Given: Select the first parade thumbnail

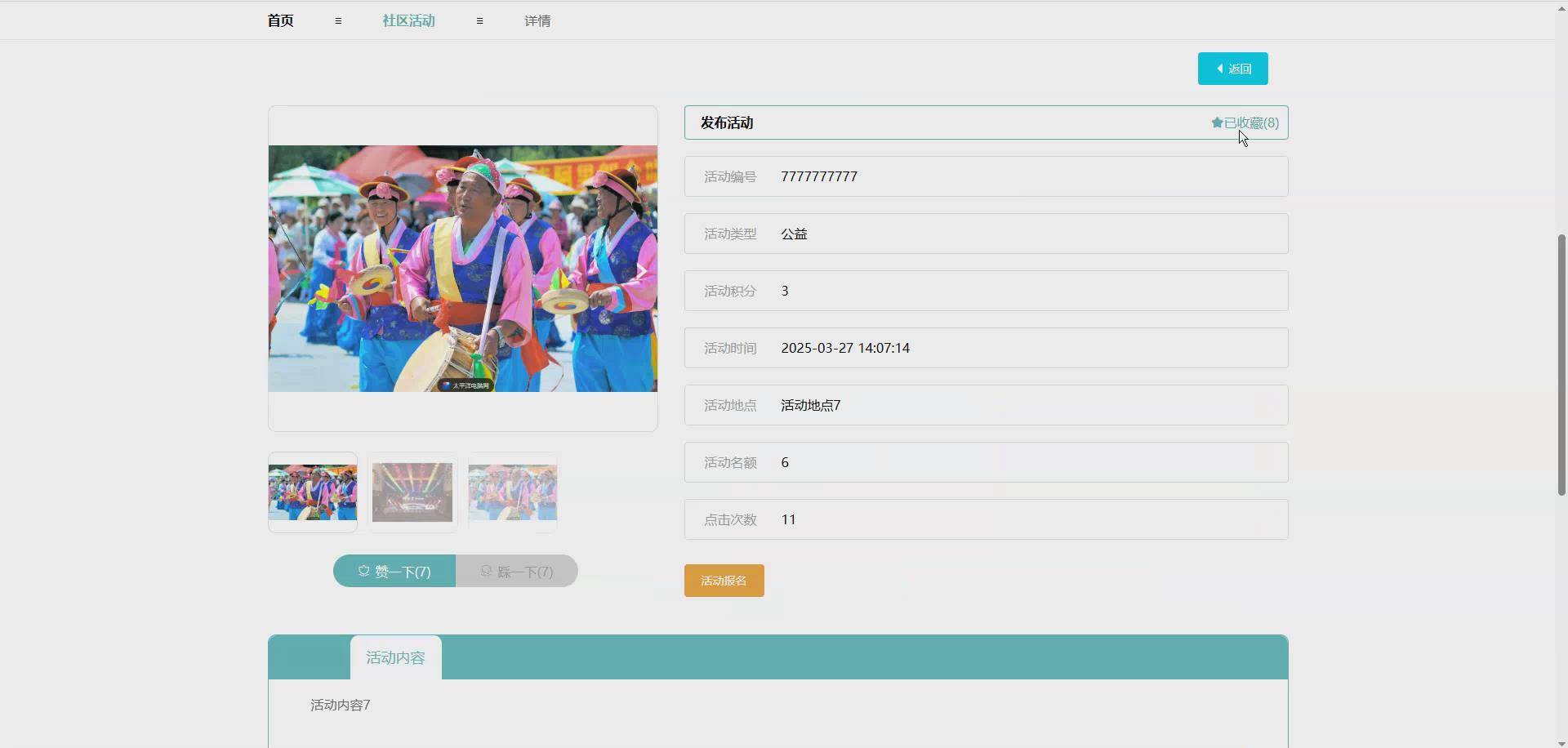Looking at the screenshot, I should [313, 492].
